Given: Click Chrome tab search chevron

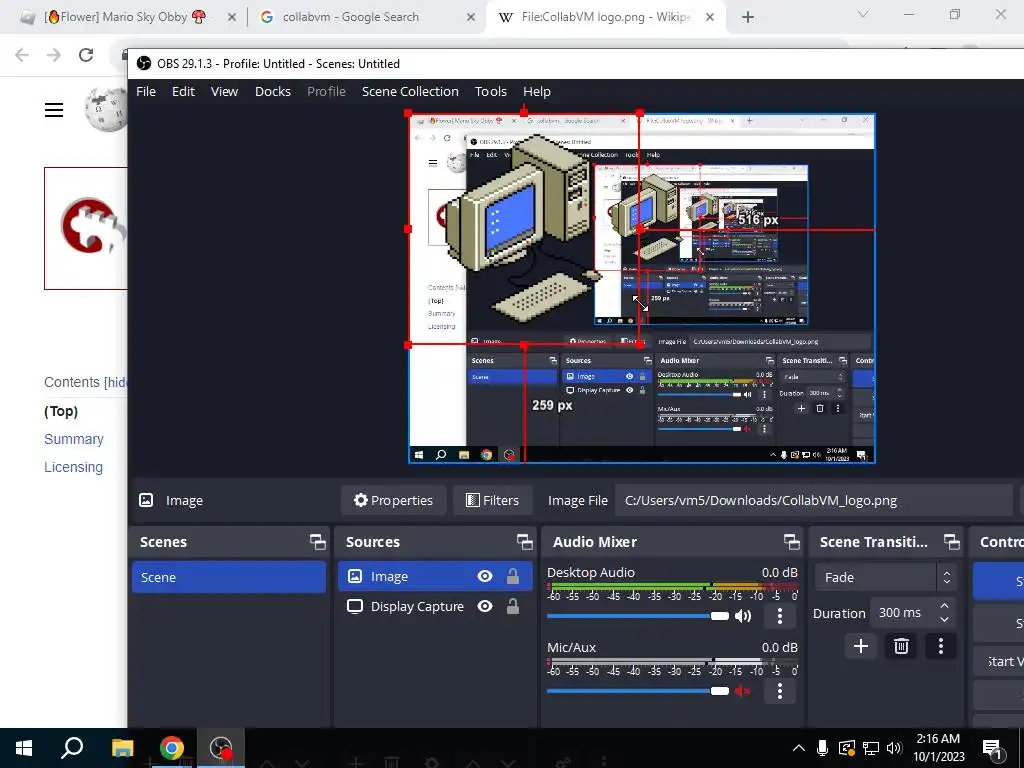Looking at the screenshot, I should pyautogui.click(x=863, y=14).
